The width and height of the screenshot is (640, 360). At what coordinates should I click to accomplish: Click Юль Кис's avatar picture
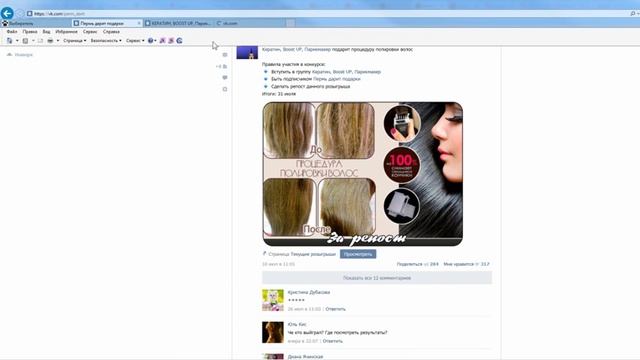coord(273,332)
